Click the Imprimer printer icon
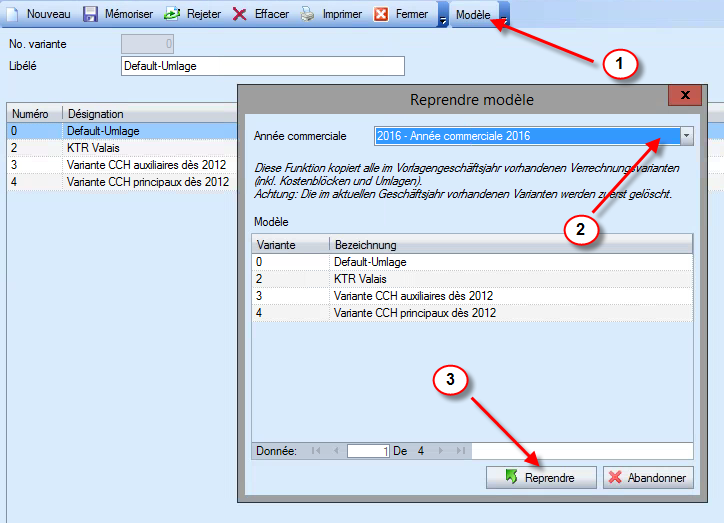724x523 pixels. [308, 14]
